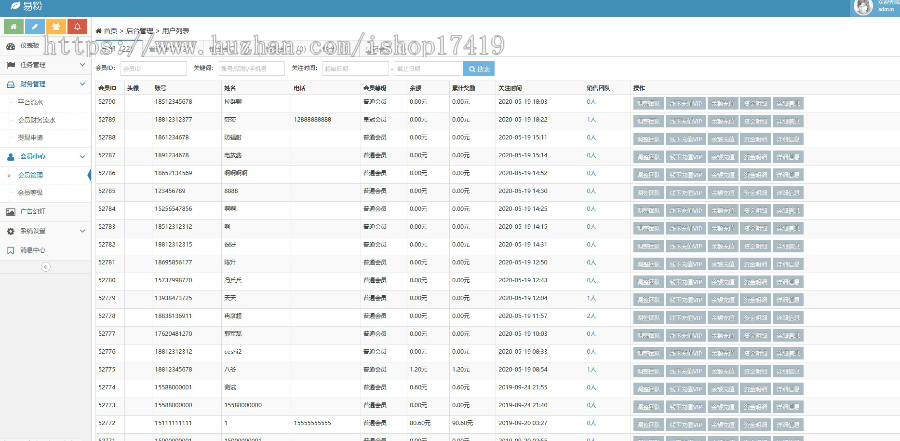
Task: Click the 调整团队 button for member 52778
Action: pos(648,317)
